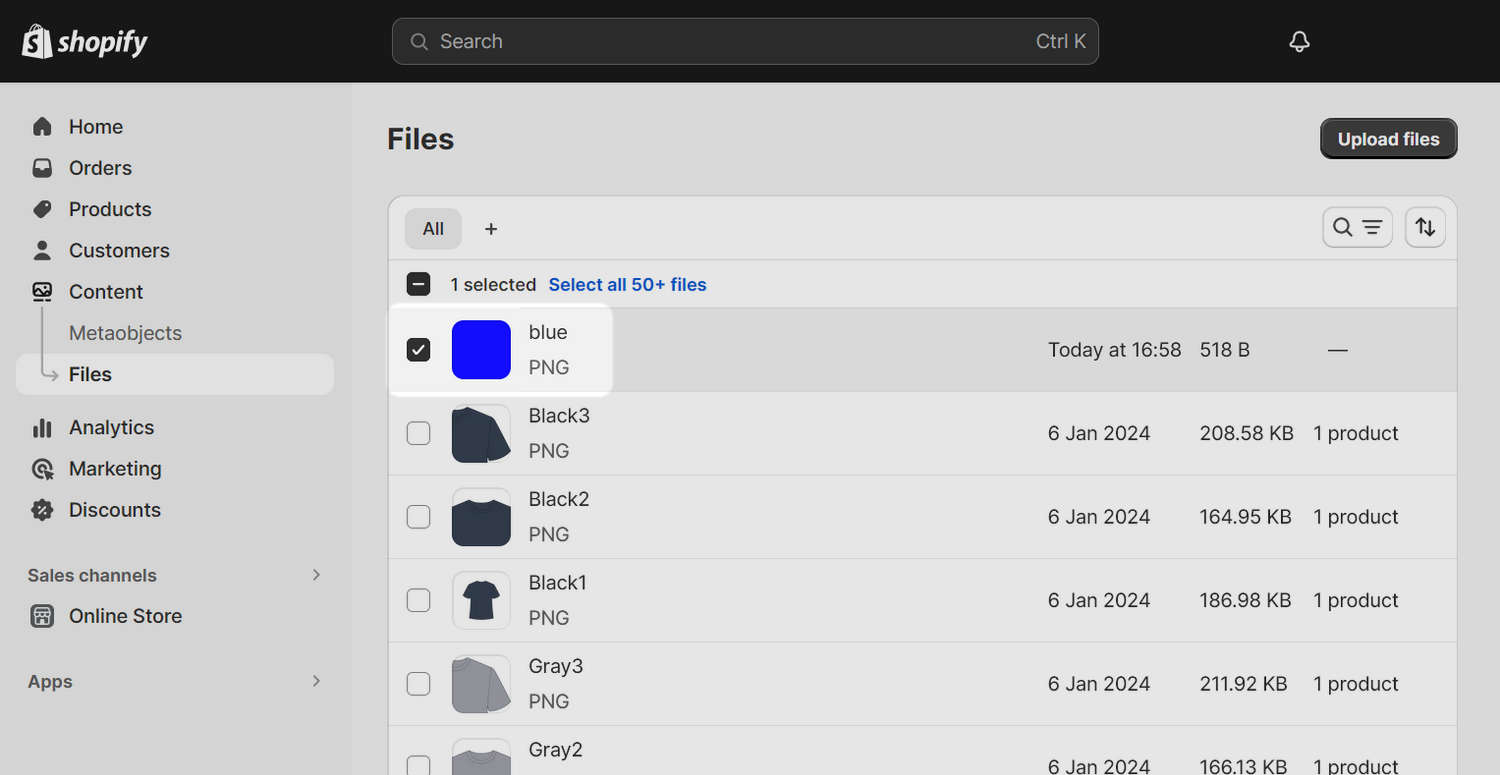1500x775 pixels.
Task: Open the blue square thumbnail
Action: pyautogui.click(x=481, y=350)
